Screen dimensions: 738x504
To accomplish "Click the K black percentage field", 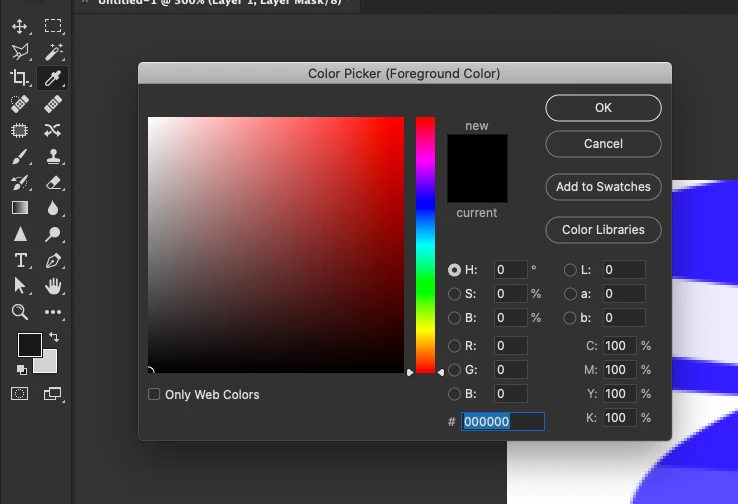I will 620,417.
